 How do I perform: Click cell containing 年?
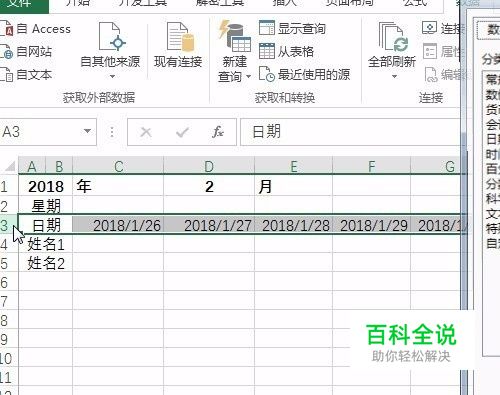pos(118,186)
